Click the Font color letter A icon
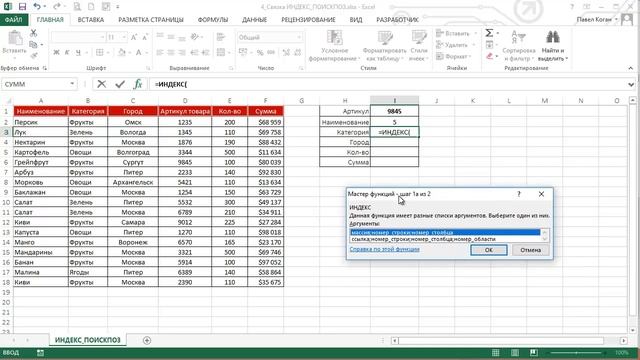The image size is (640, 360). [139, 52]
